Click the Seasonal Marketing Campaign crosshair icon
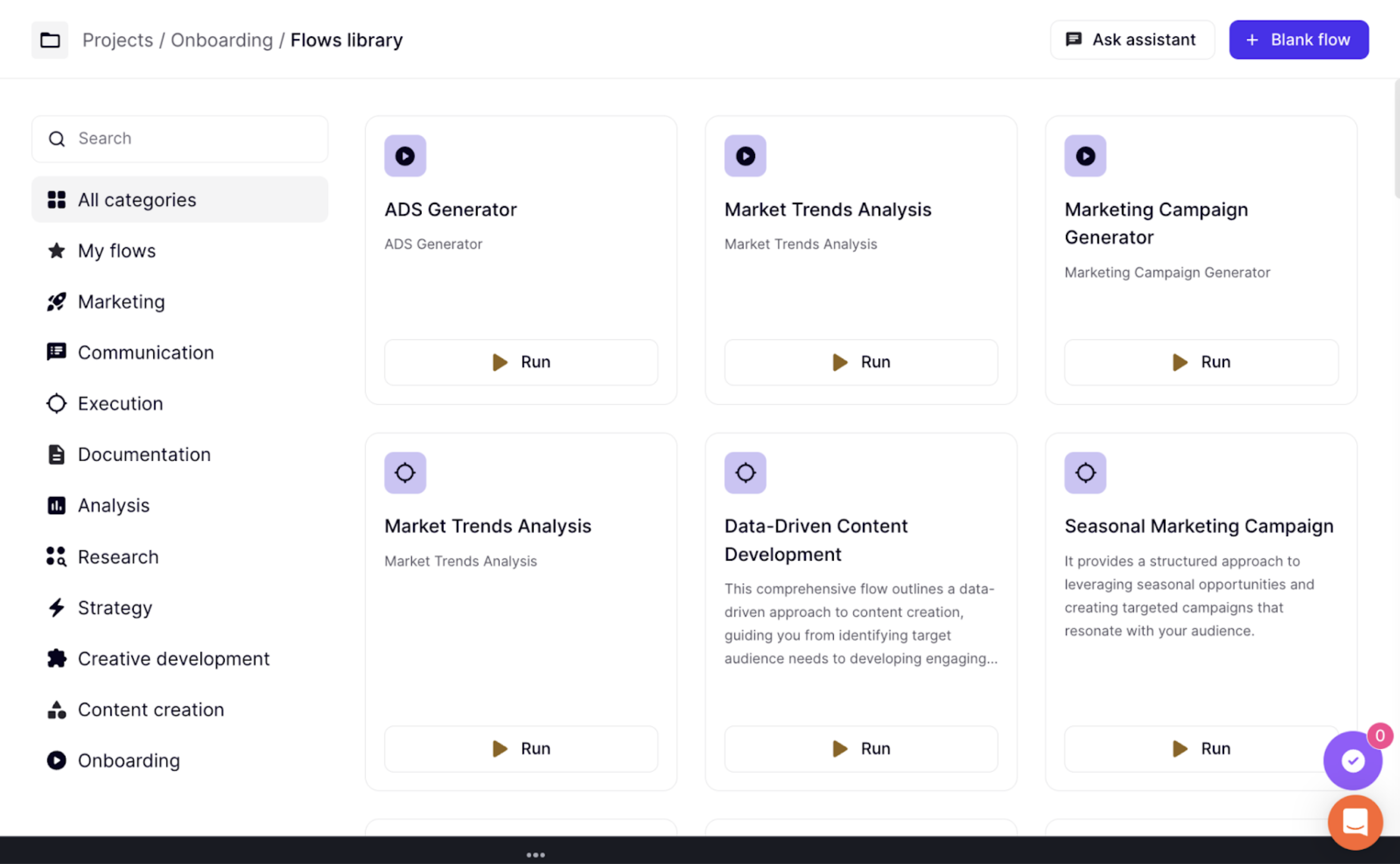Screen dimensions: 1400x864 pyautogui.click(x=1085, y=473)
